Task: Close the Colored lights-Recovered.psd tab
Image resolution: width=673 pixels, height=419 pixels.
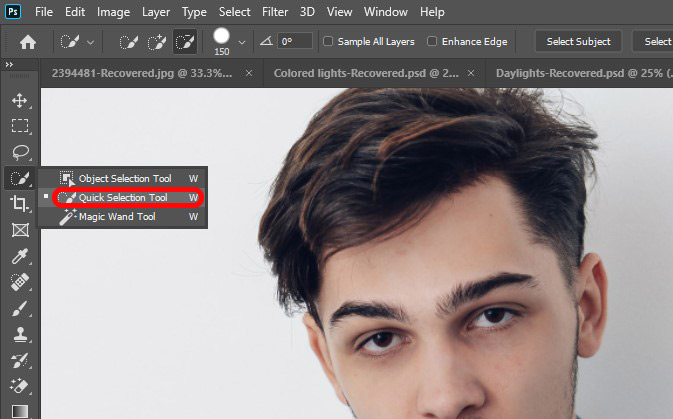Action: click(x=471, y=73)
